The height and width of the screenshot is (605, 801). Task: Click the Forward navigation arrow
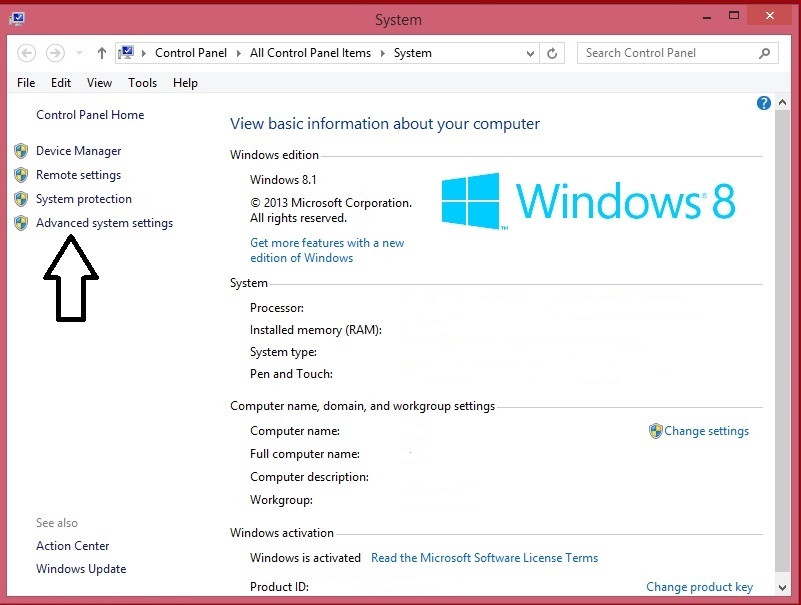[55, 53]
